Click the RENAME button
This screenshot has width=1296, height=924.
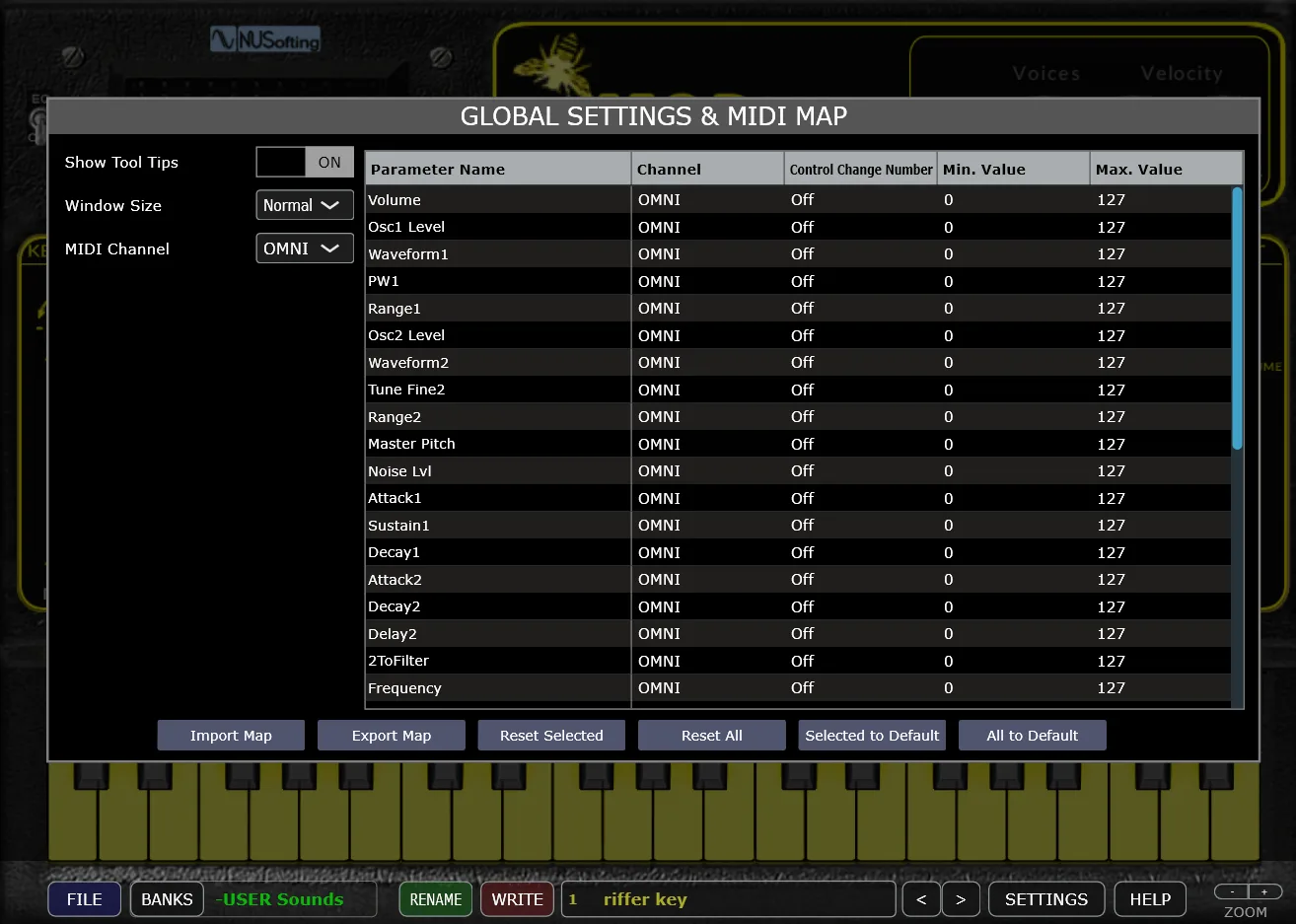(x=436, y=899)
